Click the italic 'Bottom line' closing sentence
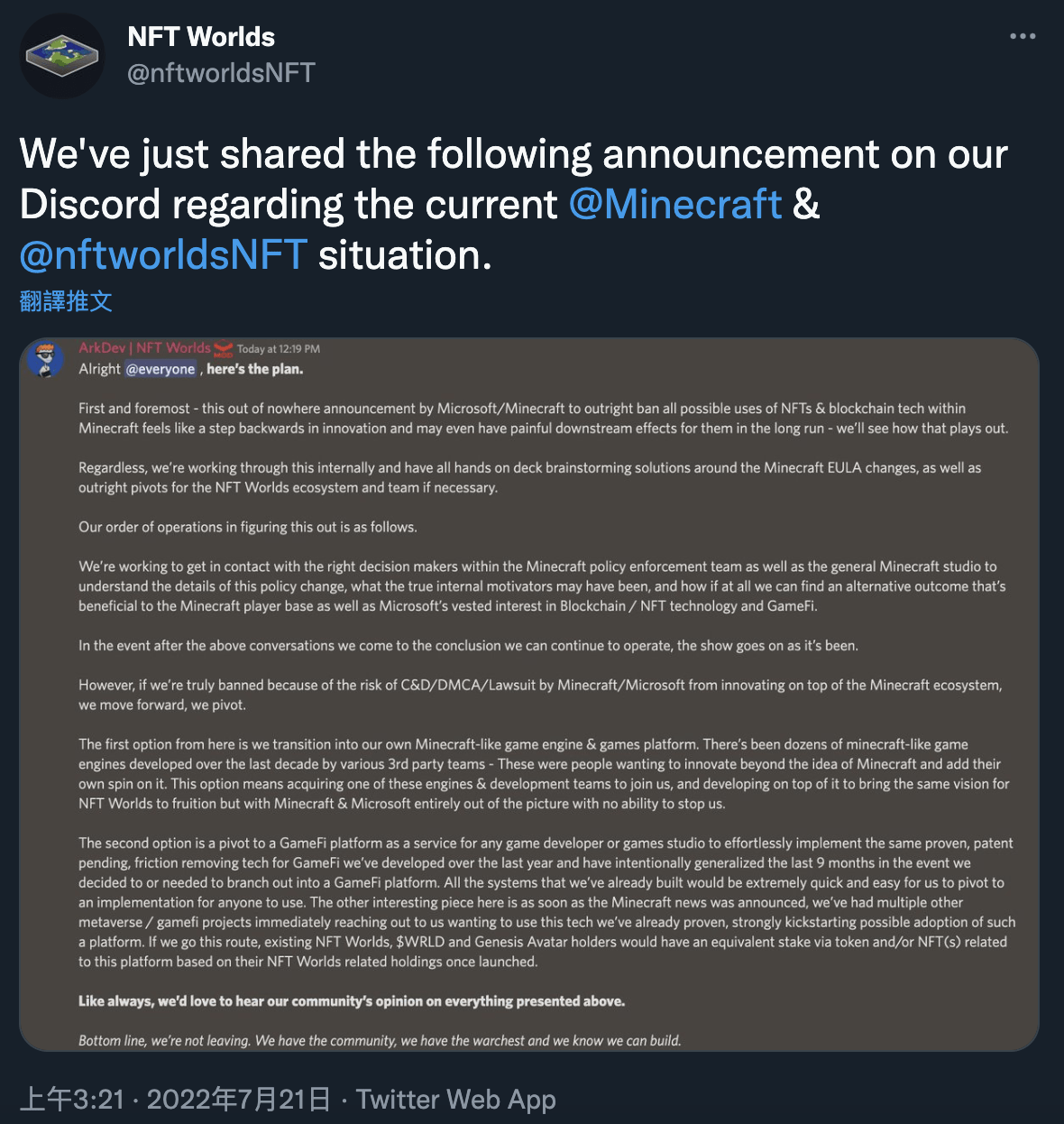Viewport: 1064px width, 1124px height. coord(380,1039)
